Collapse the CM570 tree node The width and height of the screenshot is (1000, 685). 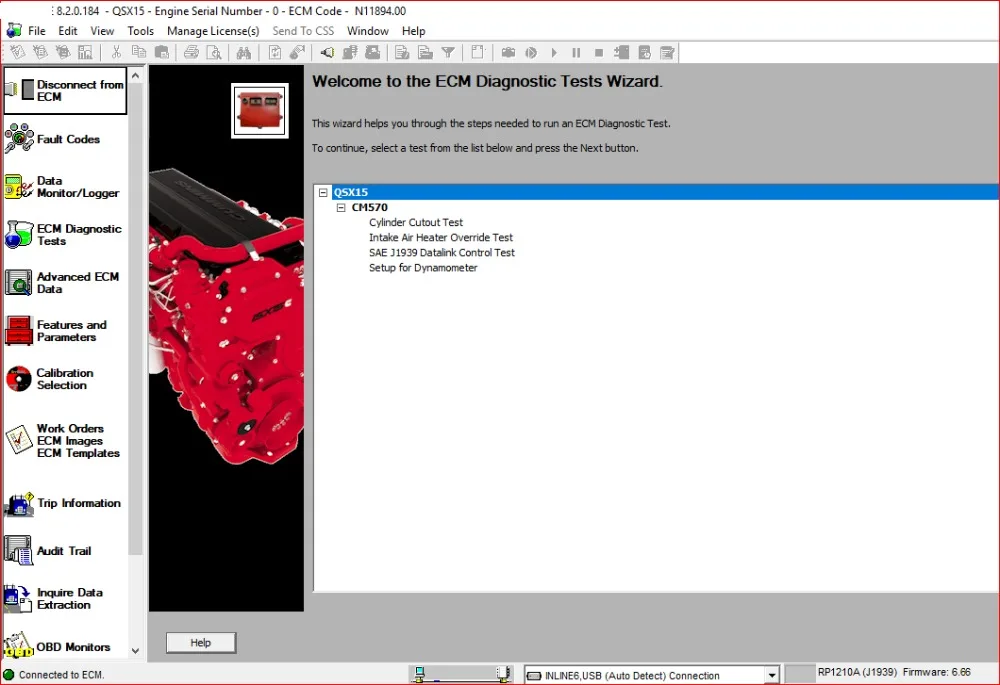coord(340,207)
